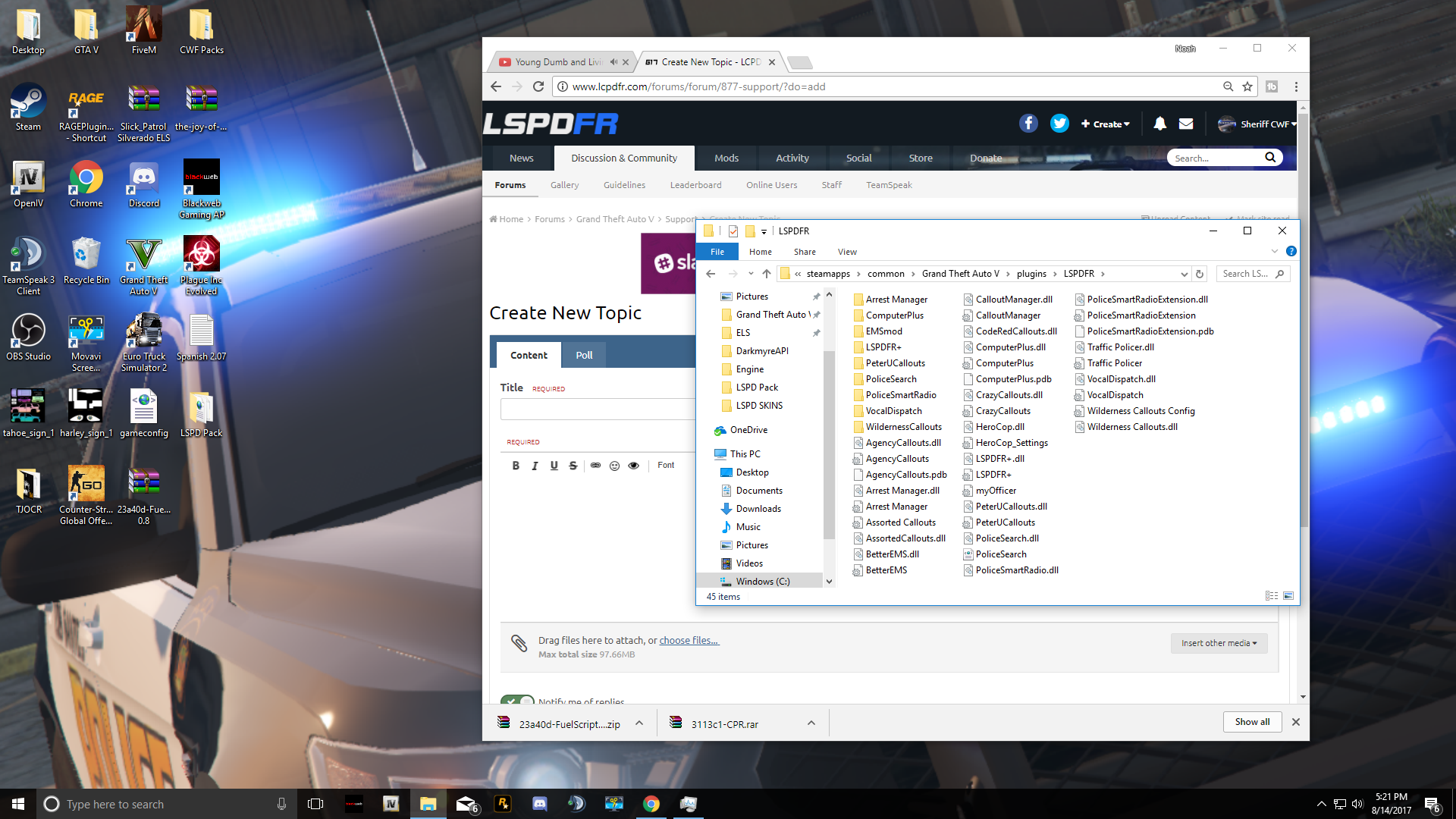Click the Show all downloads button
Screen dimensions: 1456x819
[x=1252, y=722]
